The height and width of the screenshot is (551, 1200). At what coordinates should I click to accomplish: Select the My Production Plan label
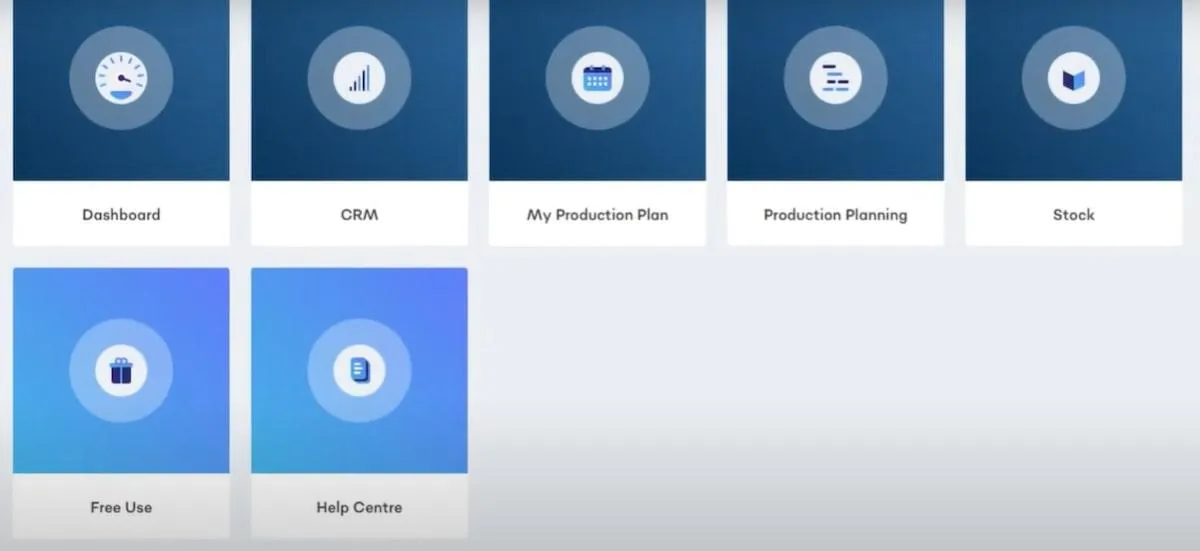pyautogui.click(x=597, y=214)
